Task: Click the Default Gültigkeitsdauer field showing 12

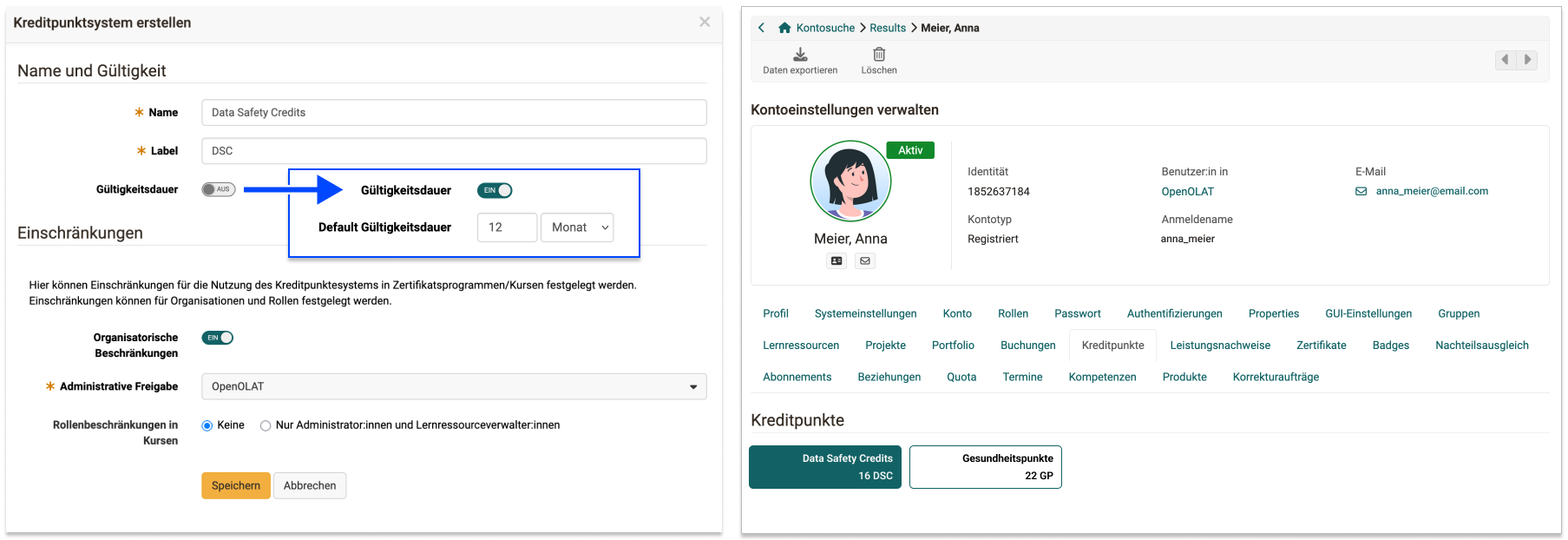Action: click(507, 227)
